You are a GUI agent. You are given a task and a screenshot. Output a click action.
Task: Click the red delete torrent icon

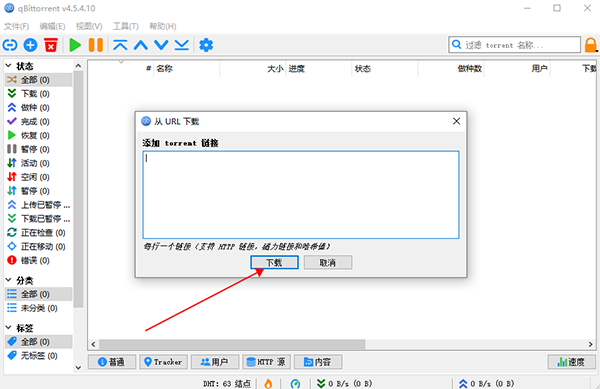pyautogui.click(x=51, y=45)
